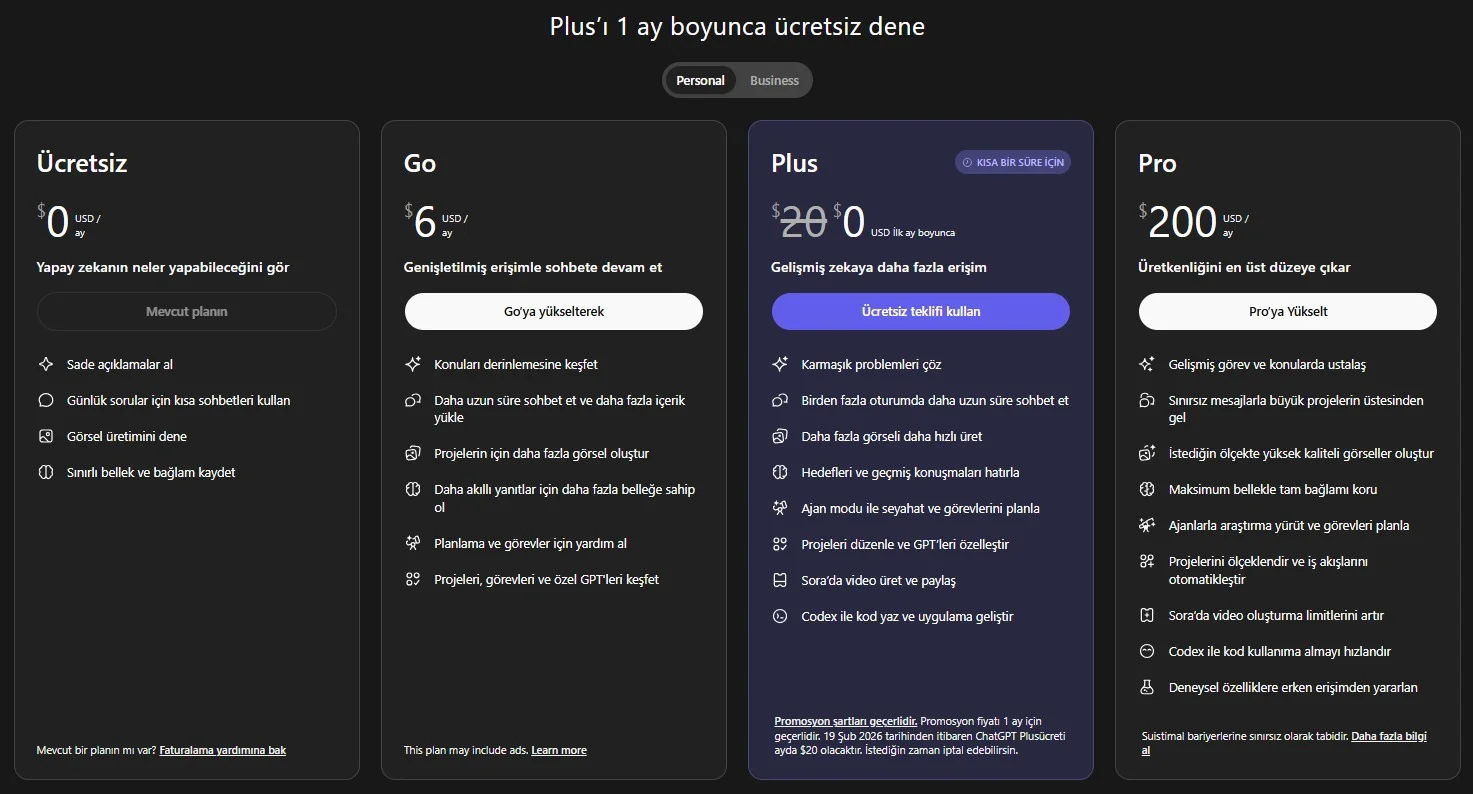Open the Faturalama yardımına bak link

coord(222,750)
